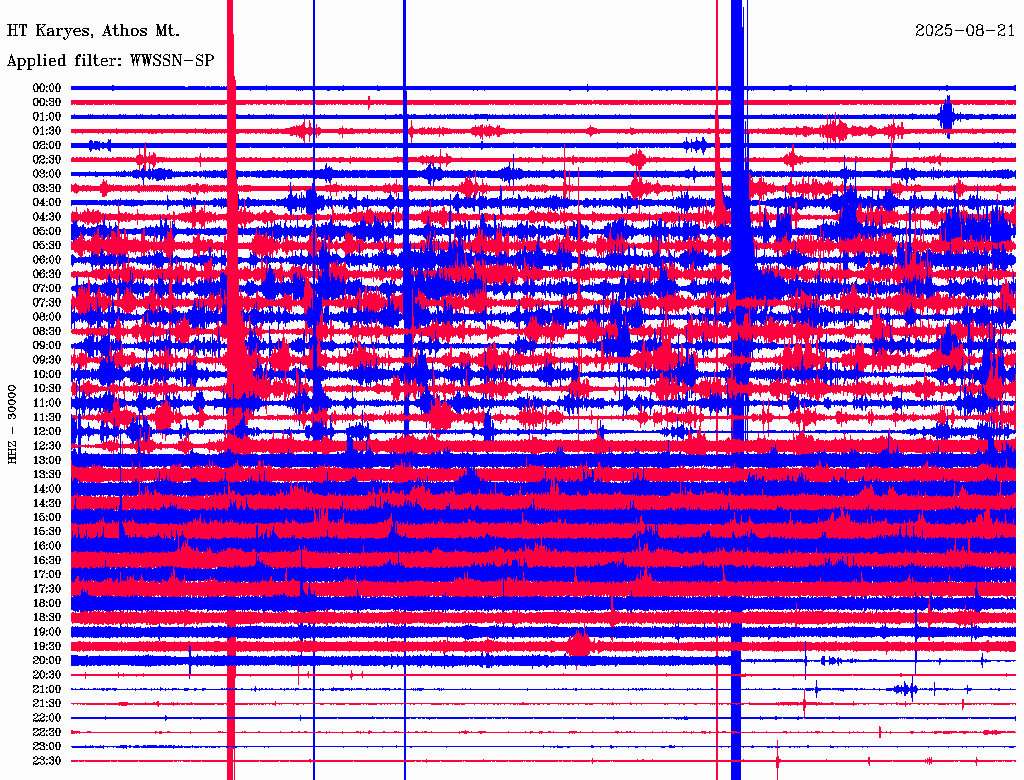Select the 17:00 time label
The width and height of the screenshot is (1024, 780).
pyautogui.click(x=47, y=575)
